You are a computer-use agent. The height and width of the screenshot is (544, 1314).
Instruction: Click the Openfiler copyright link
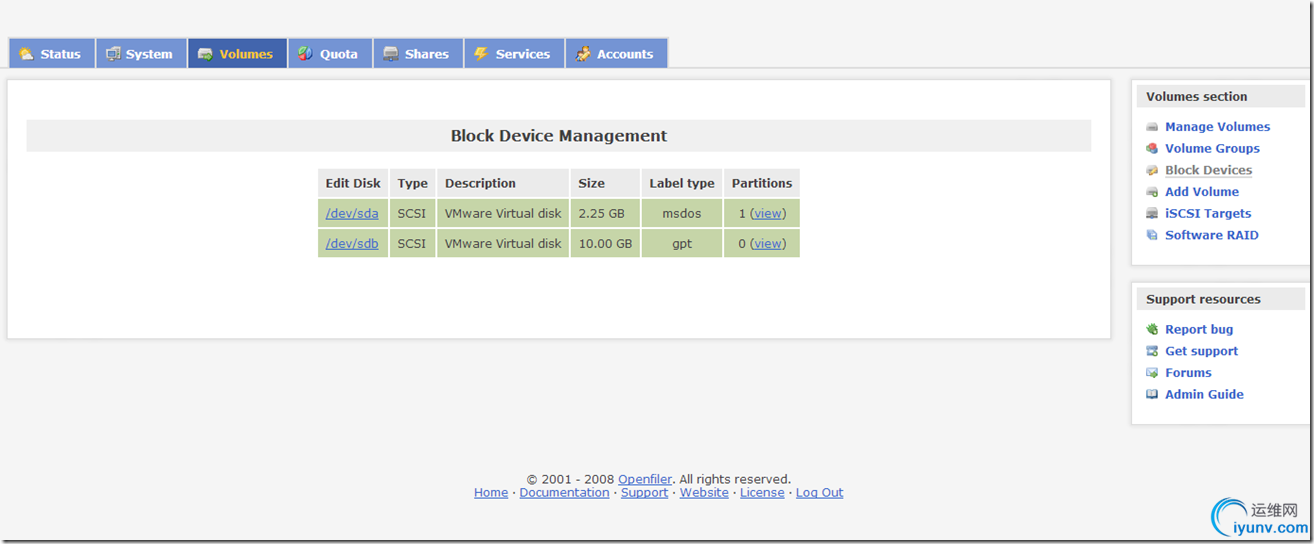(645, 480)
